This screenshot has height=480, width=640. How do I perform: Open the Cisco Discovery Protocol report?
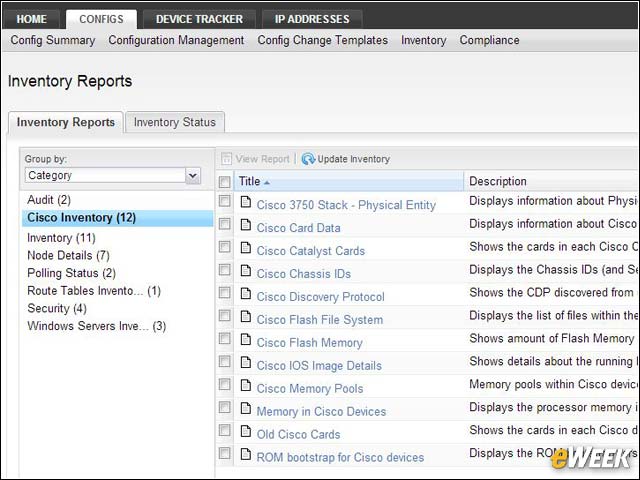click(320, 297)
